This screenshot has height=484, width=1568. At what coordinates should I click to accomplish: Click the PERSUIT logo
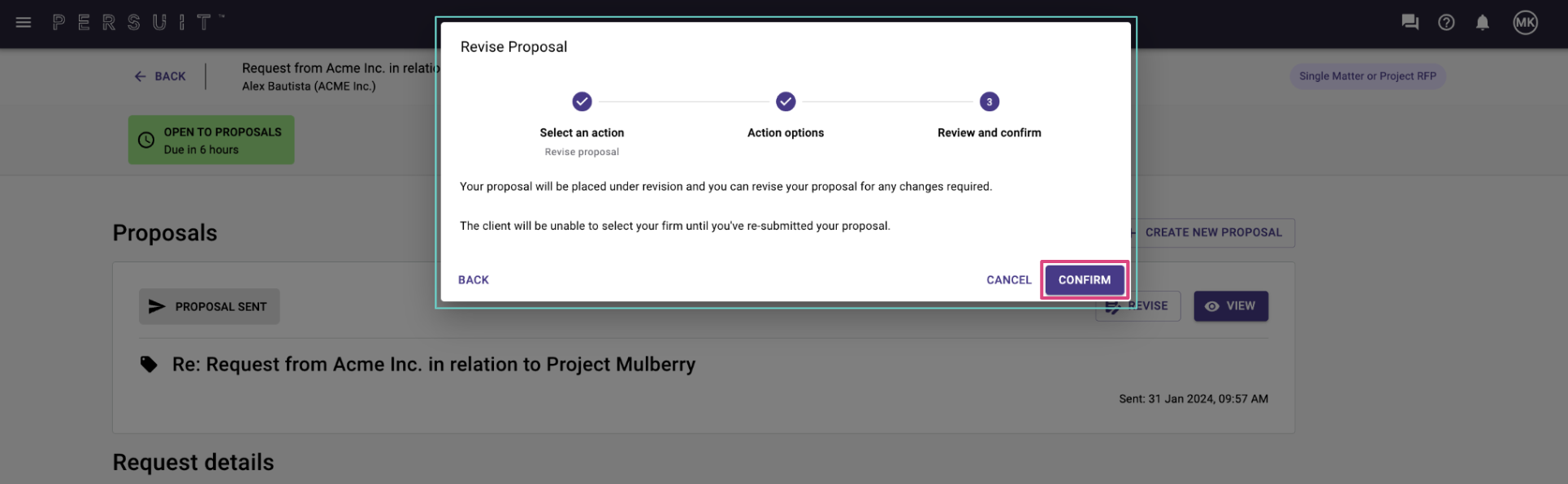click(x=136, y=22)
